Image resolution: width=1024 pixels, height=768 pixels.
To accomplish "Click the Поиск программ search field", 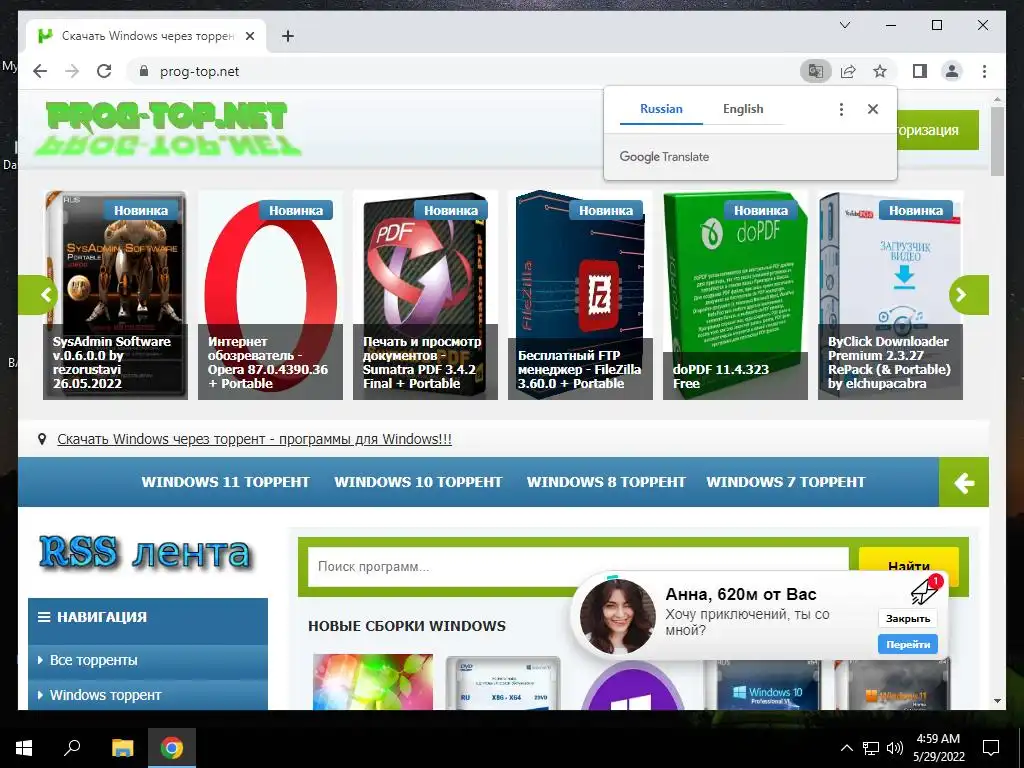I will [578, 567].
